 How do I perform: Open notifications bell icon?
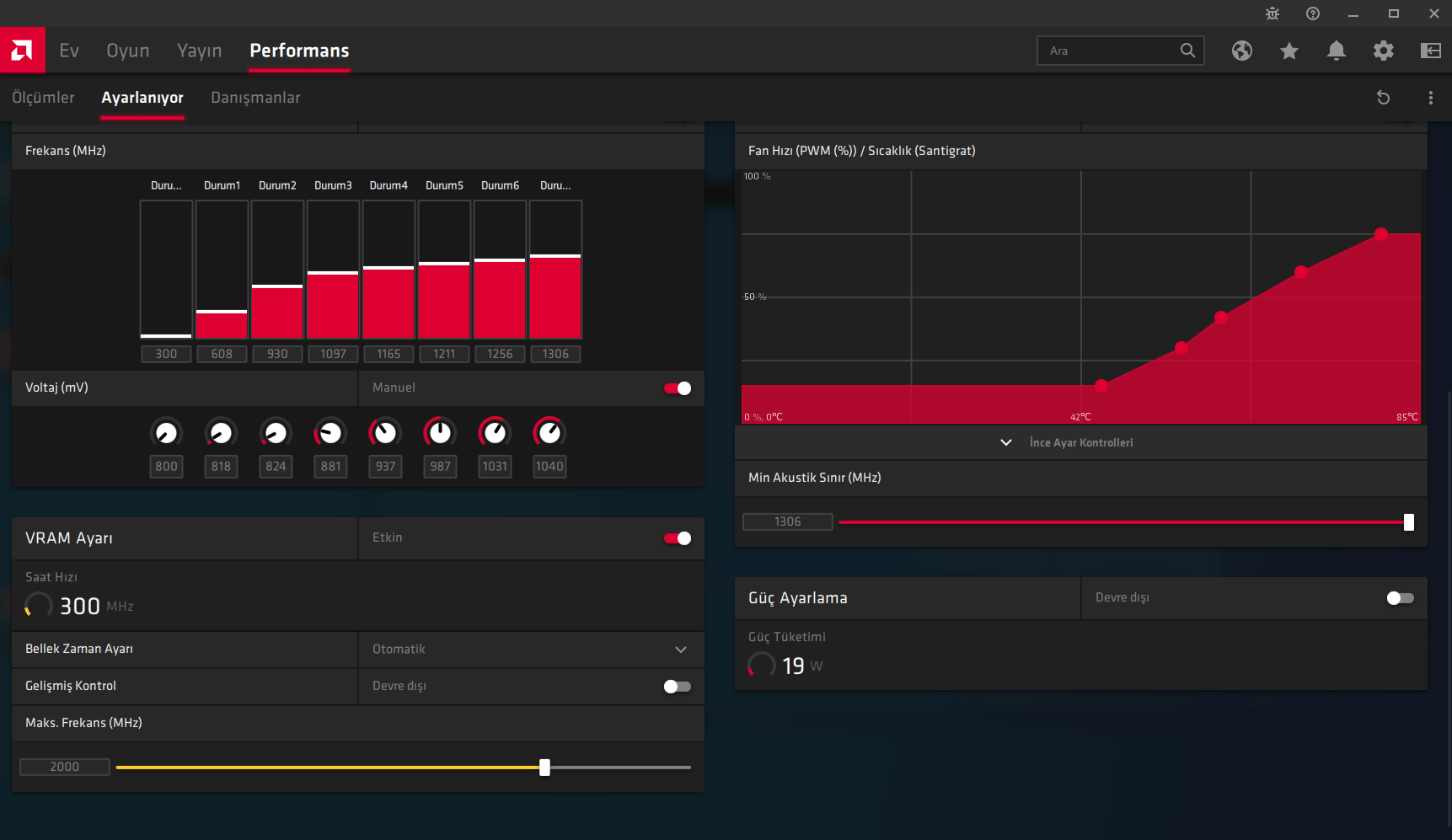[1337, 51]
